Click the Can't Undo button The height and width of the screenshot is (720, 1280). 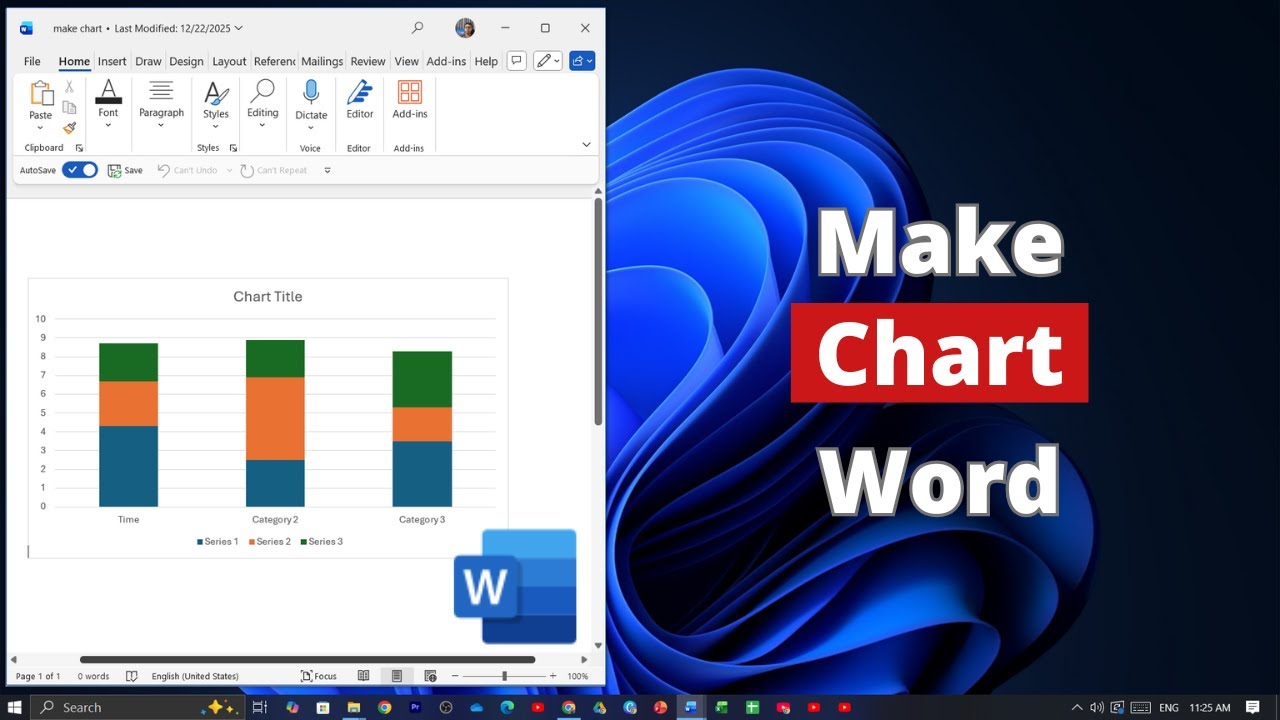(x=187, y=170)
